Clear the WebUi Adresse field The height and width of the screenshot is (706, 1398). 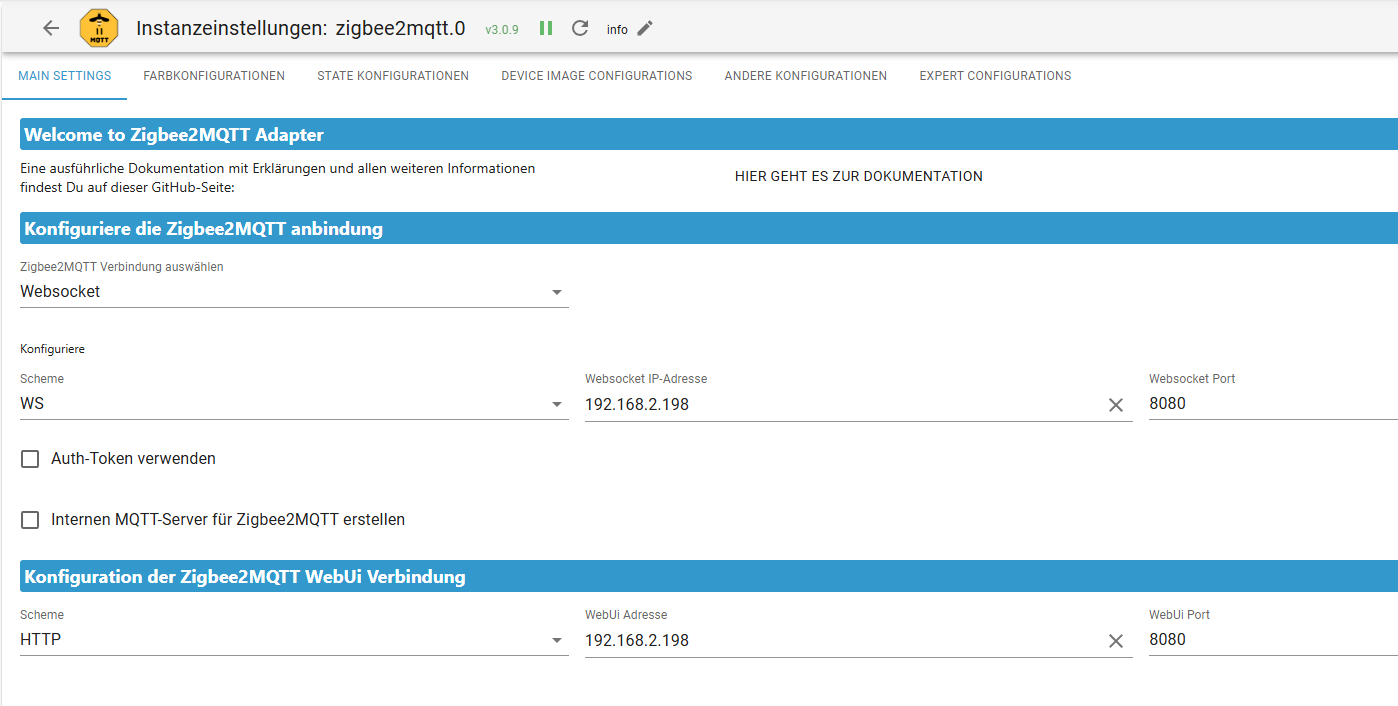[1116, 641]
